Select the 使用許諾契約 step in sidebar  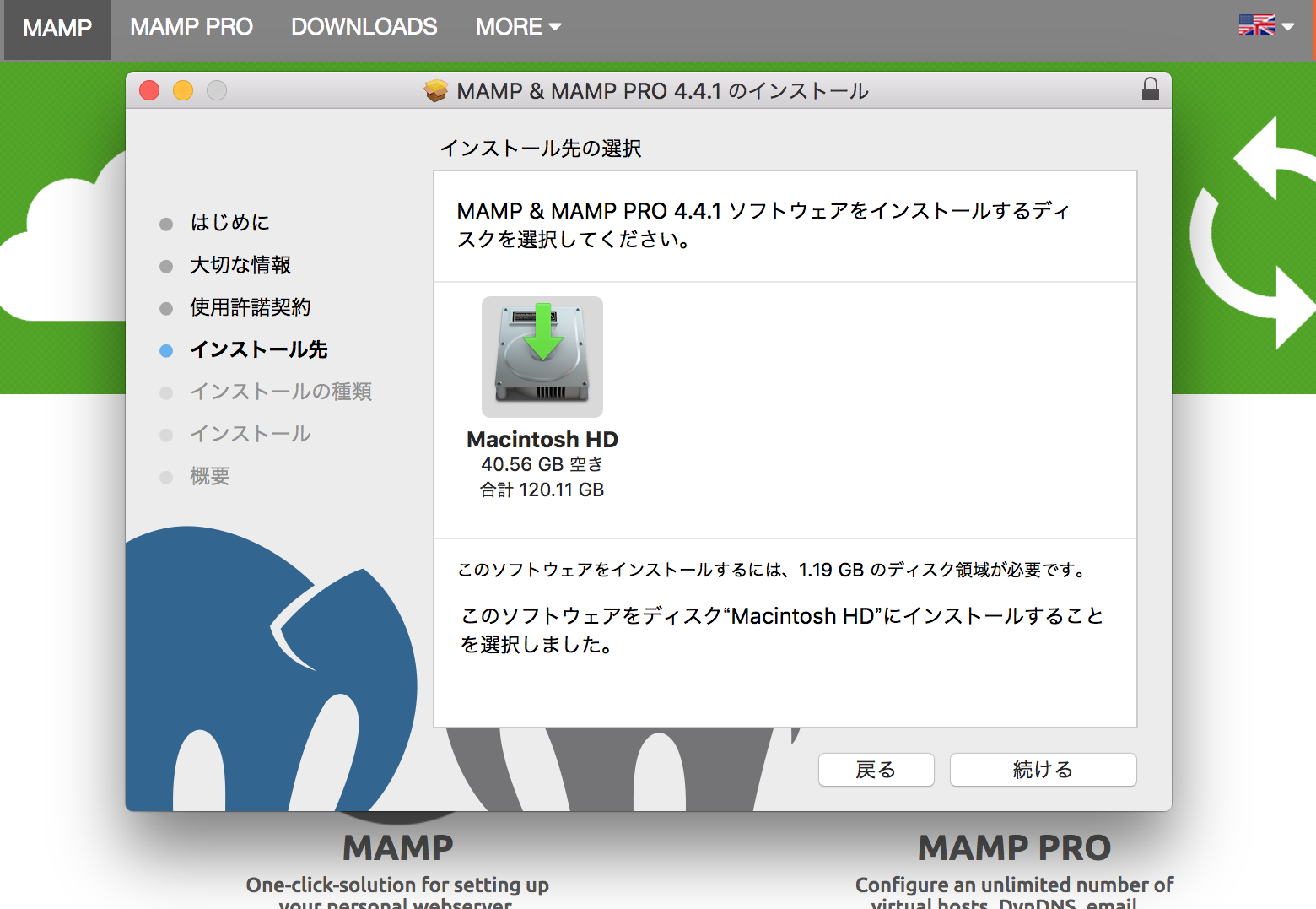point(251,307)
